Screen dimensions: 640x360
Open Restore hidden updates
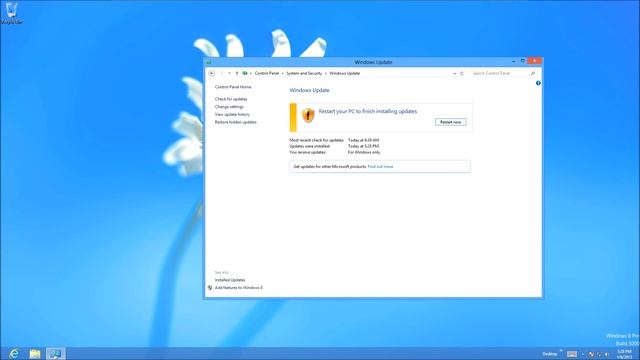236,122
